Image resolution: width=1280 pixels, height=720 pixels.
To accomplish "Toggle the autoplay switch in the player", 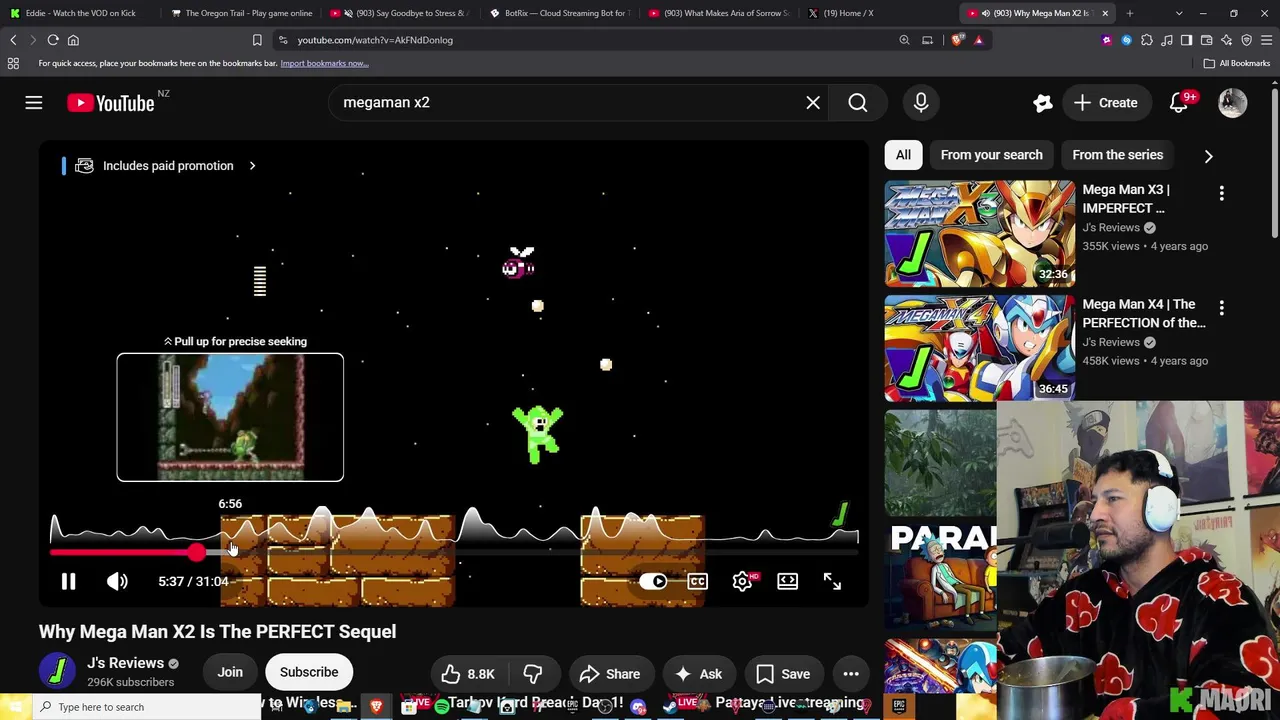I will pos(653,581).
